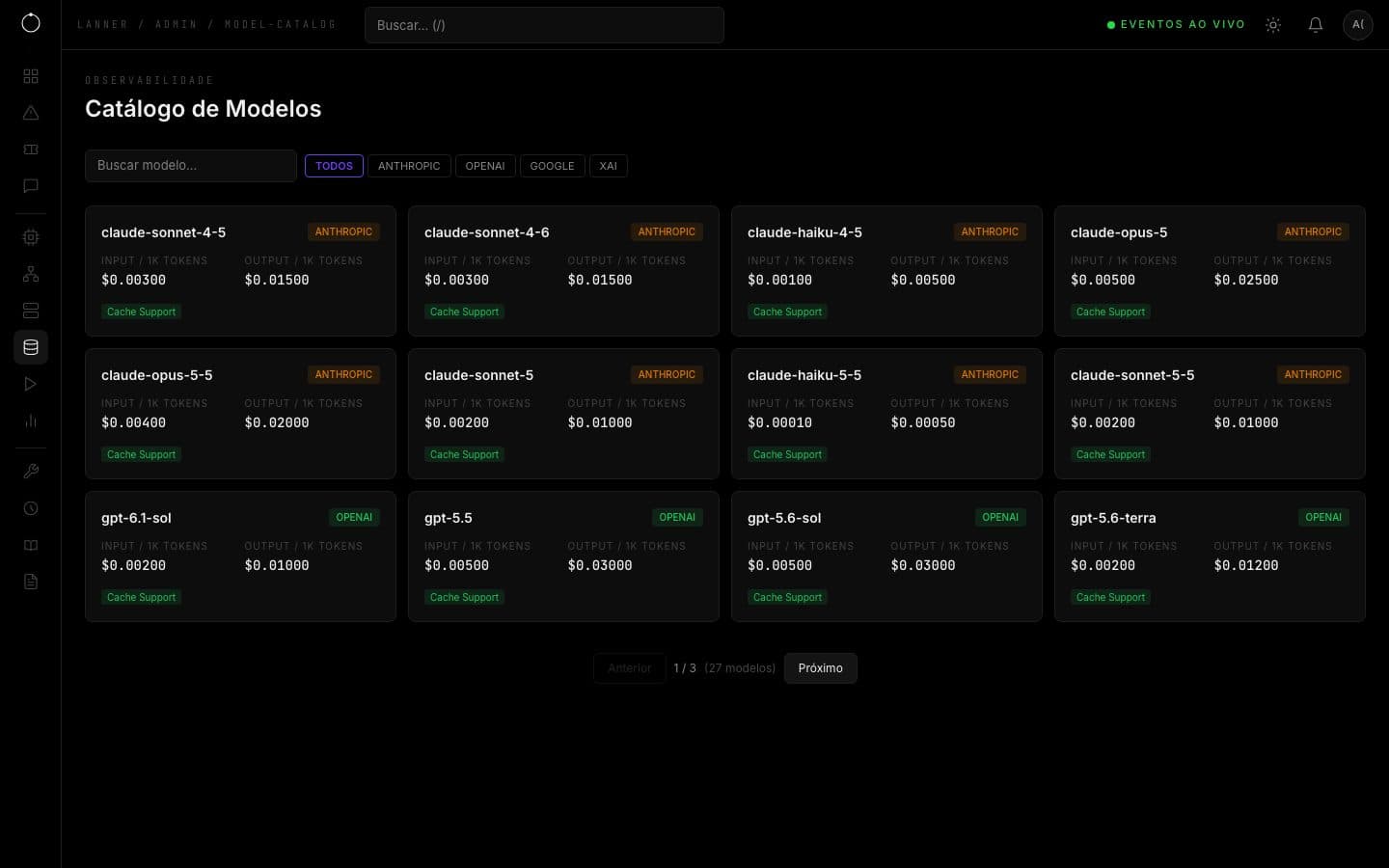1389x868 pixels.
Task: Open the gpt-5.6-sol model card
Action: coord(886,556)
